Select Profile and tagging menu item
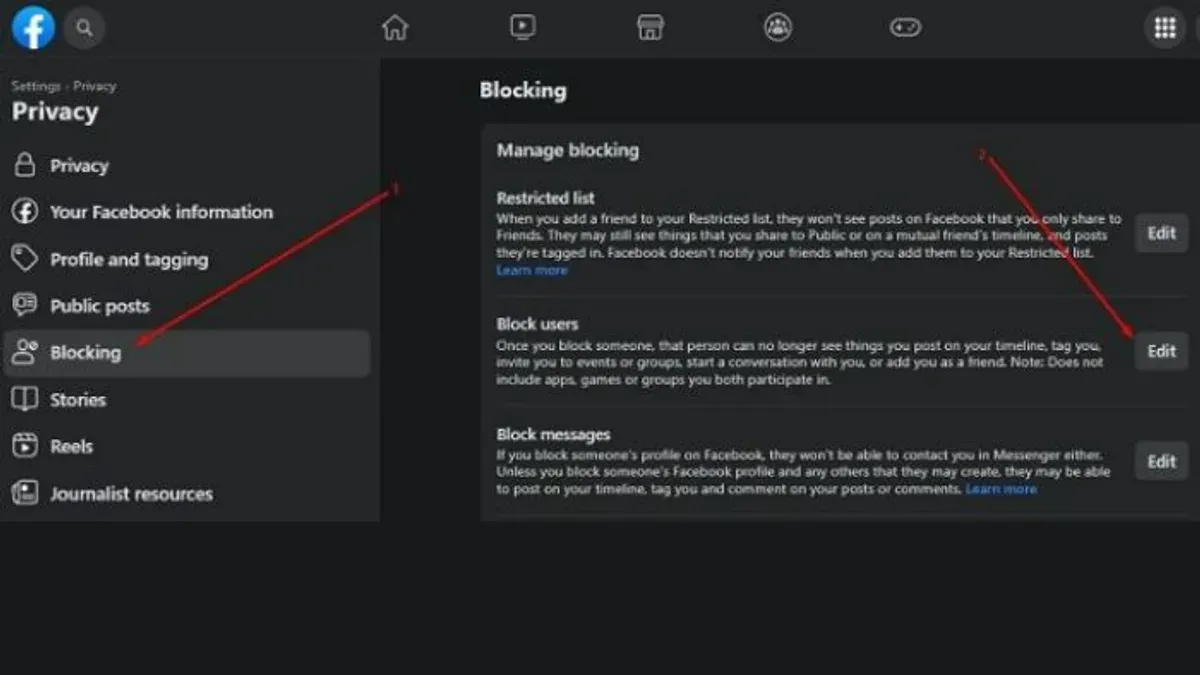Screen dimensions: 1200x675 tap(187, 259)
